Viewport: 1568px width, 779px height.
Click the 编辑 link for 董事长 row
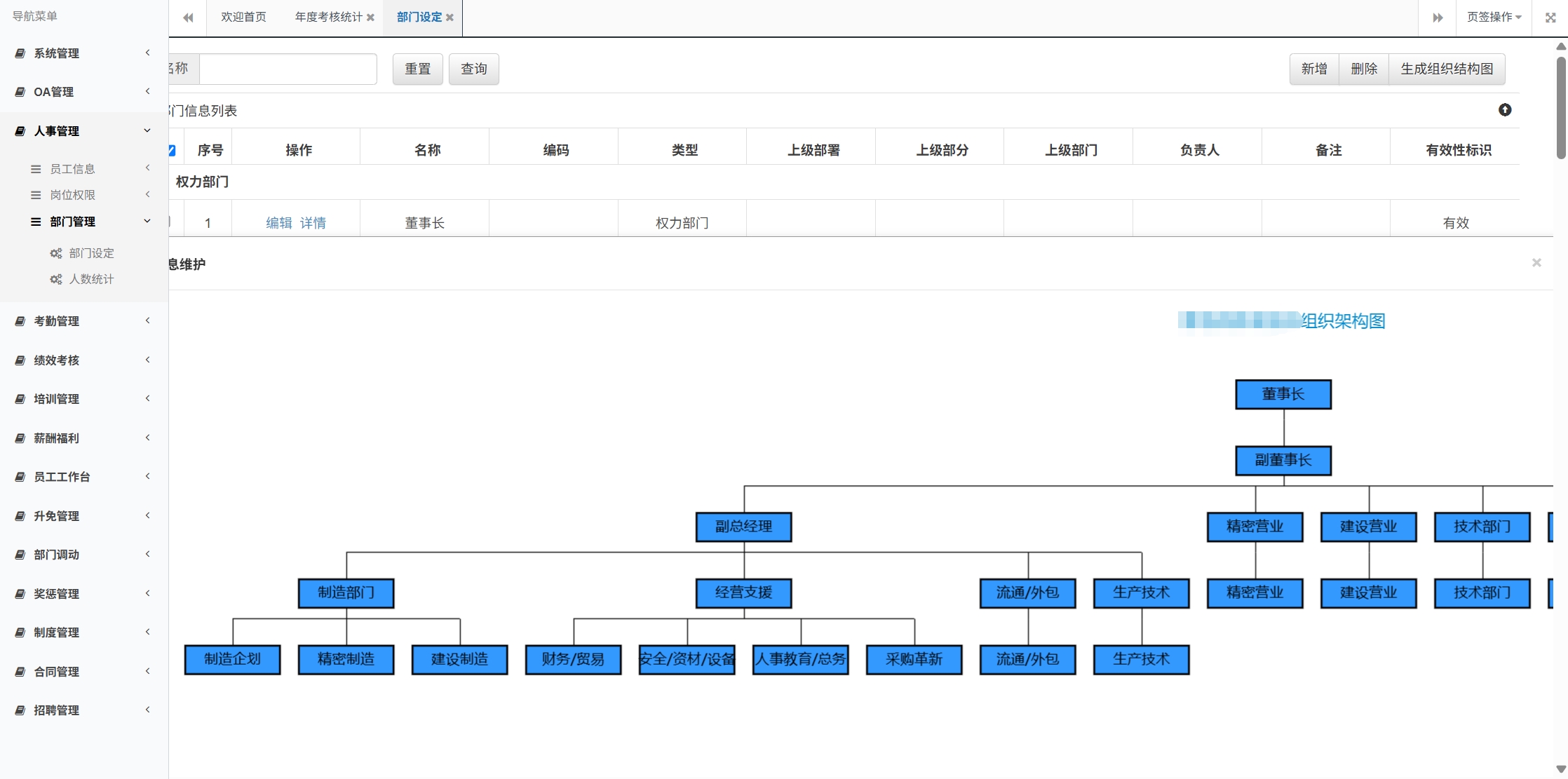(x=278, y=223)
